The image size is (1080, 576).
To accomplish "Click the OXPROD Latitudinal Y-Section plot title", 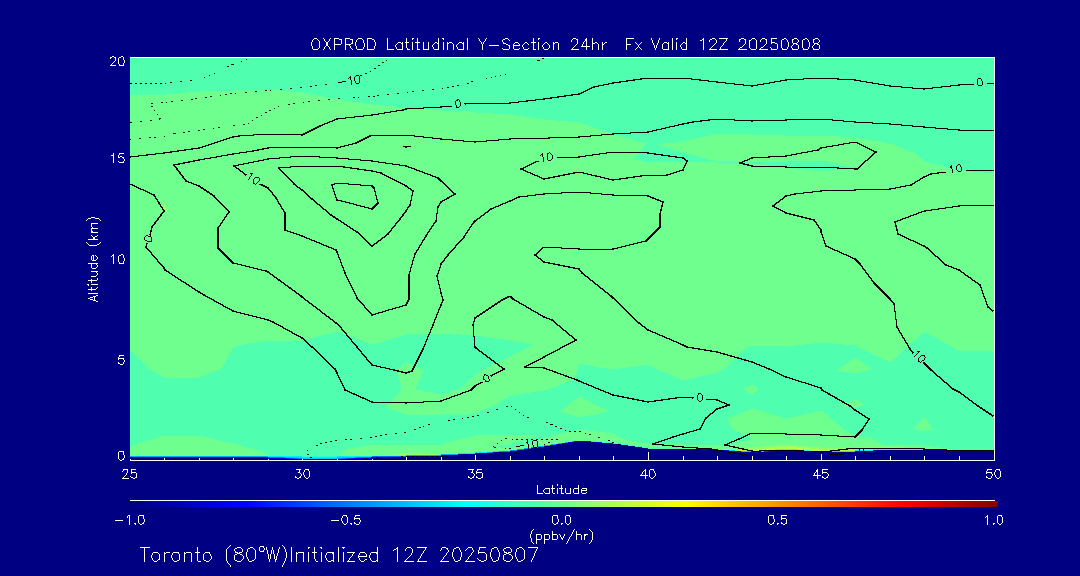I will click(566, 44).
